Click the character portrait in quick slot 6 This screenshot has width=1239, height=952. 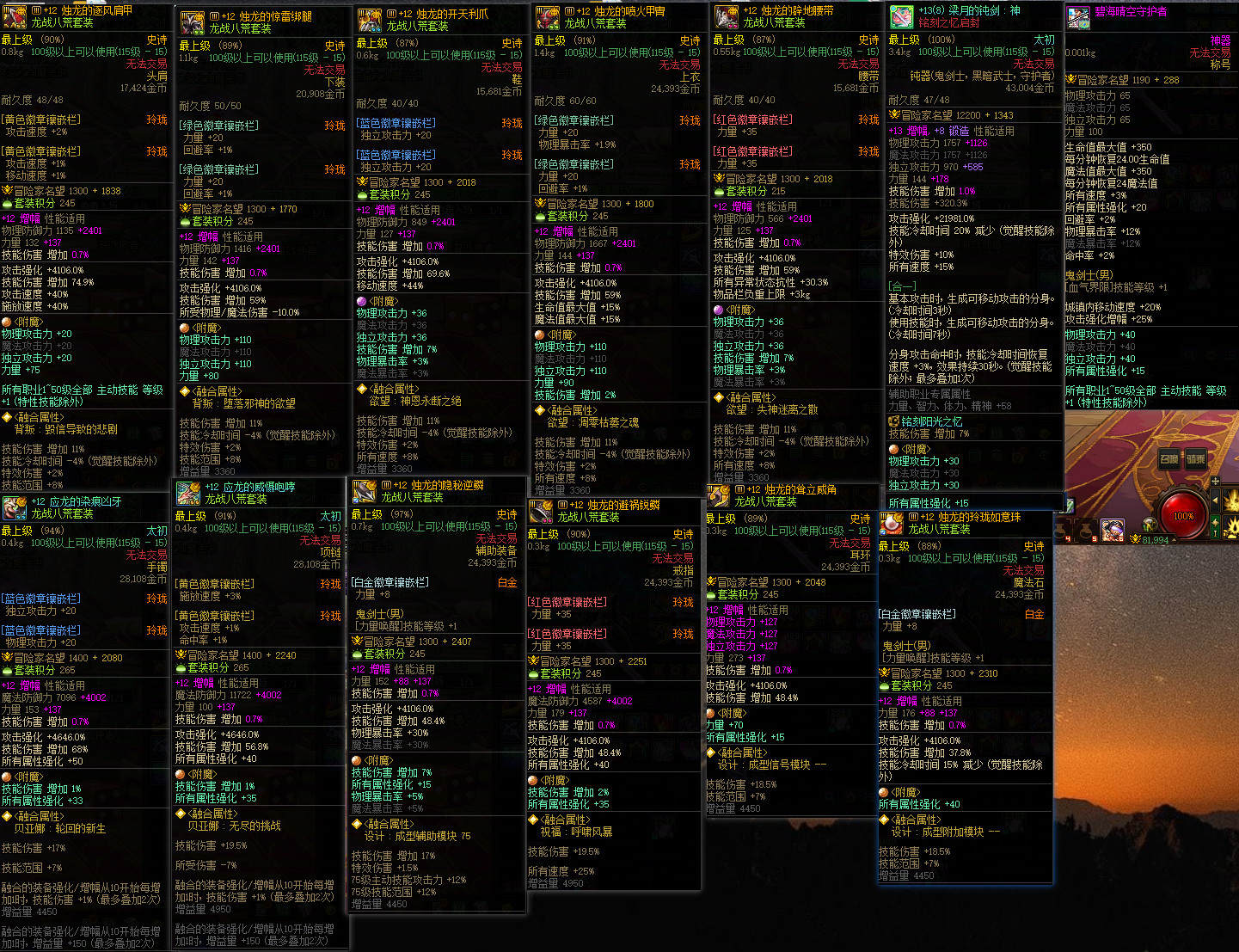click(1113, 530)
